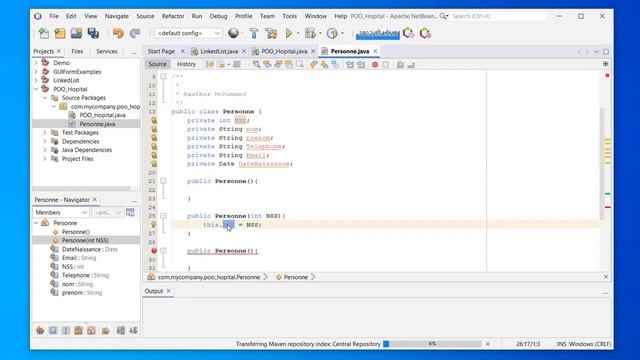Toggle Show Static Members filter in the Navigator

(x=66, y=330)
